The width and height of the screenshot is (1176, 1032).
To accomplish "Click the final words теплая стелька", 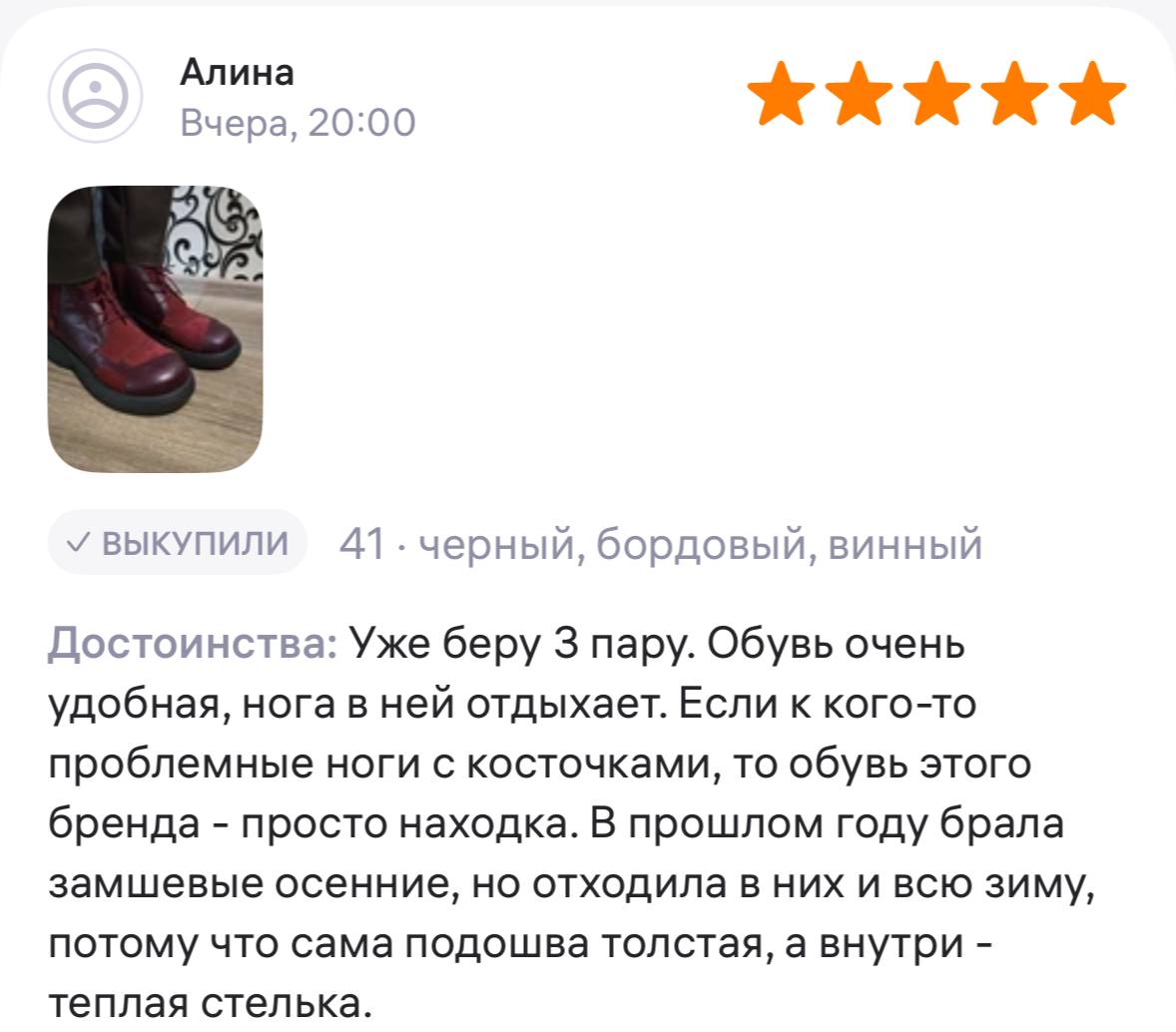I will [x=211, y=1003].
